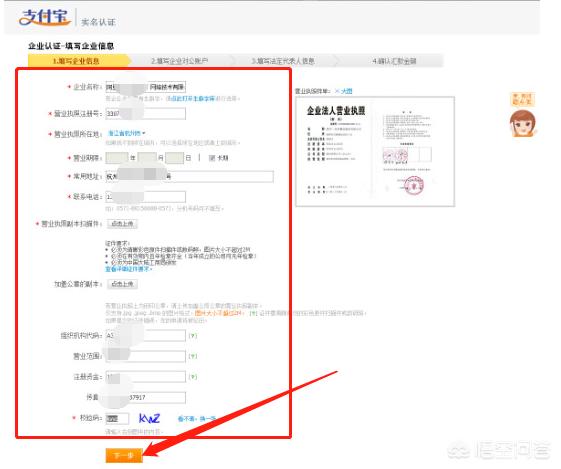The image size is (561, 469).
Task: Select step tab 3.填写法定代表人信息
Action: (x=283, y=61)
